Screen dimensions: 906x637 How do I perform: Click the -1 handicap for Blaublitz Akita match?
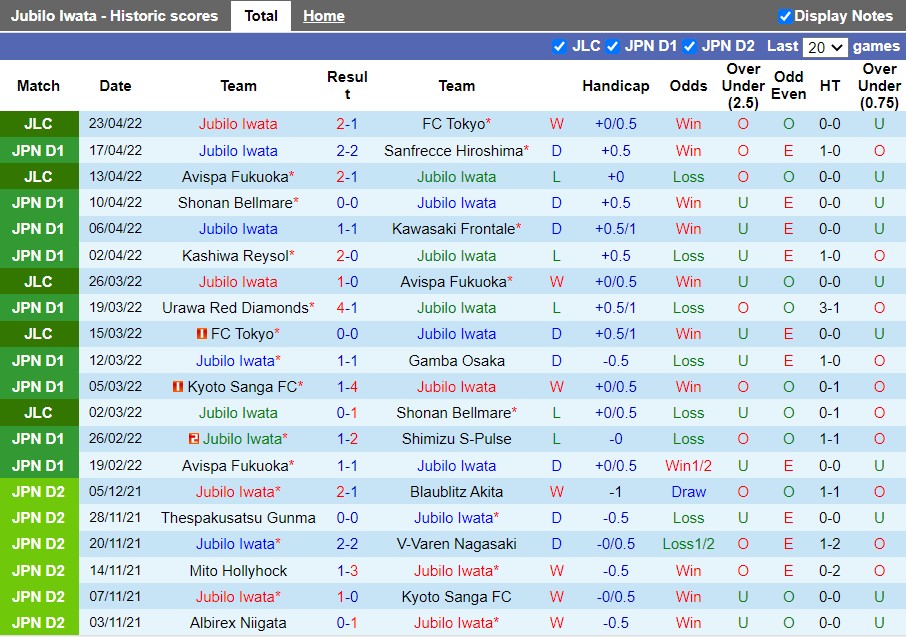tap(615, 492)
